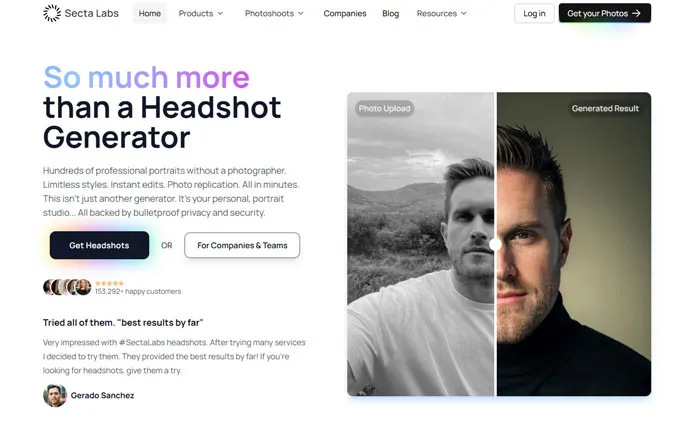The image size is (700, 421).
Task: Click the Secta Labs logo icon
Action: 51,13
